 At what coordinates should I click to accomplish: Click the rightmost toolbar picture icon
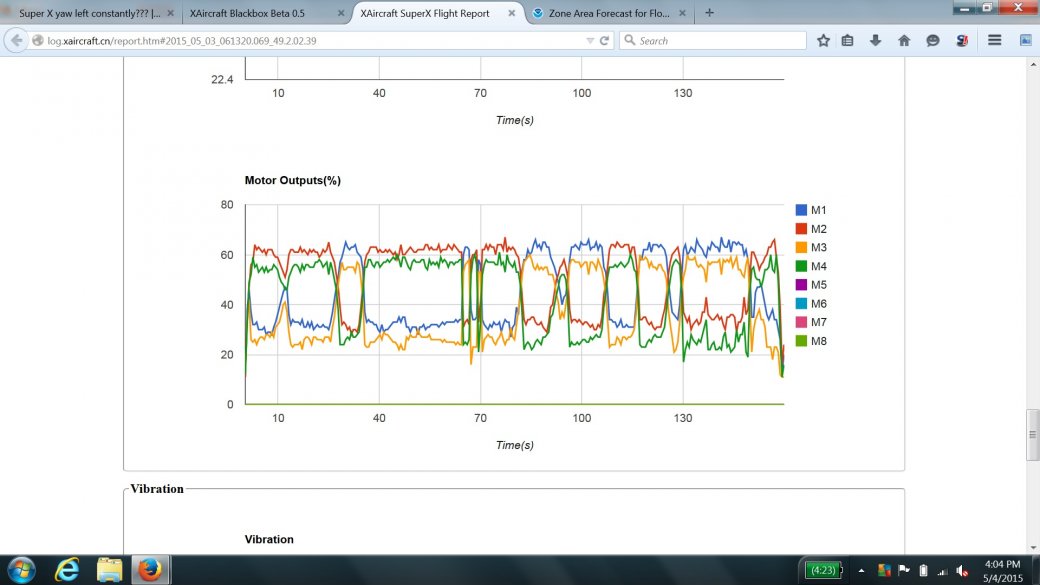coord(1025,40)
